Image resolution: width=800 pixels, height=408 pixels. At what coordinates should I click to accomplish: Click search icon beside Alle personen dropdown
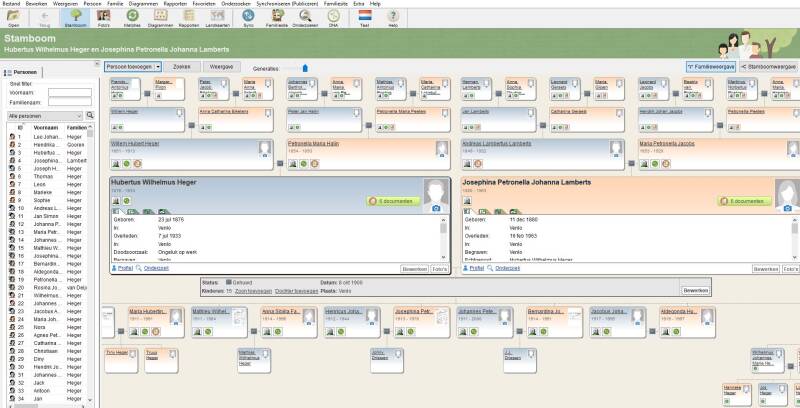coord(90,116)
